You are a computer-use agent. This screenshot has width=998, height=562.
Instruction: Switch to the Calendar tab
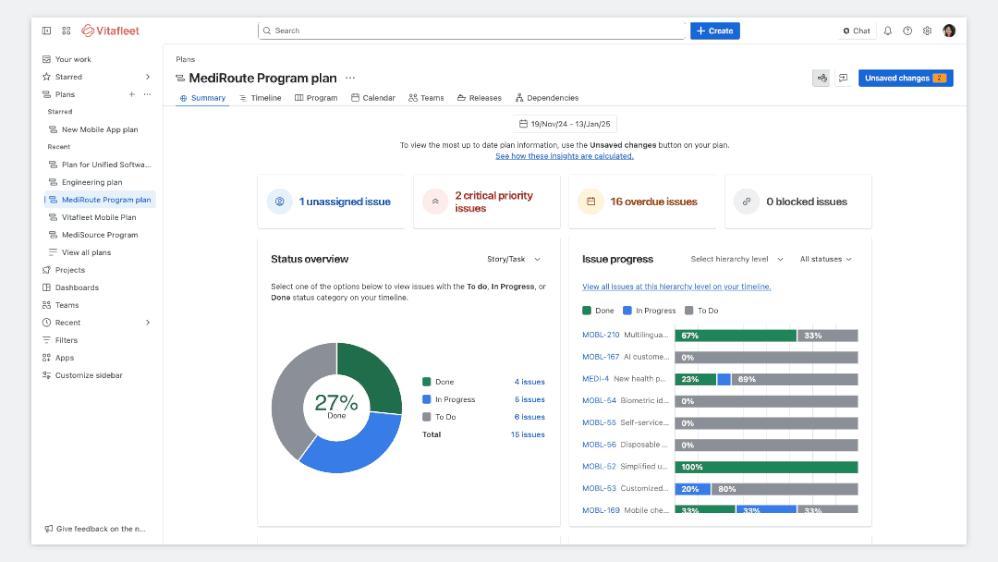[373, 98]
